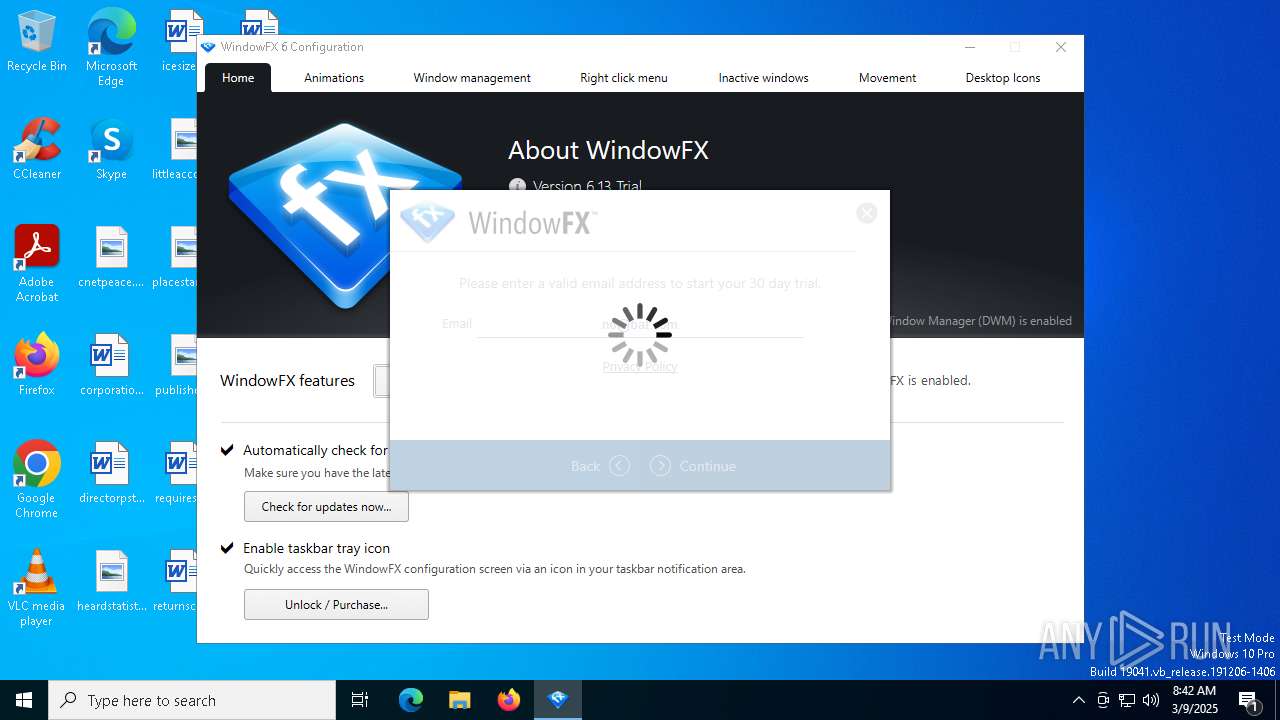Open the Privacy Policy link
Image resolution: width=1280 pixels, height=720 pixels.
point(640,367)
